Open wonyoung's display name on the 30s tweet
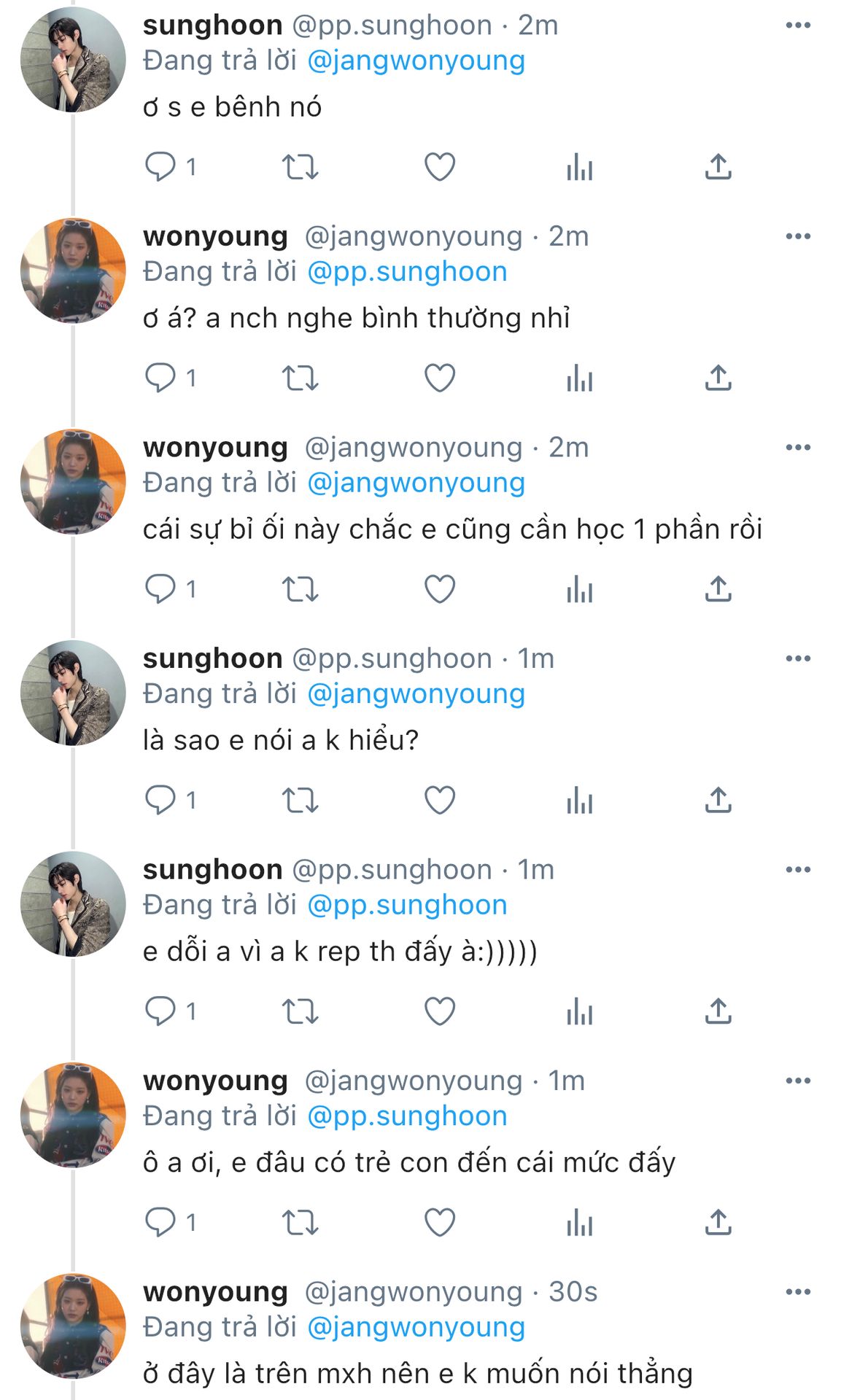This screenshot has height=1400, width=841. point(215,1292)
